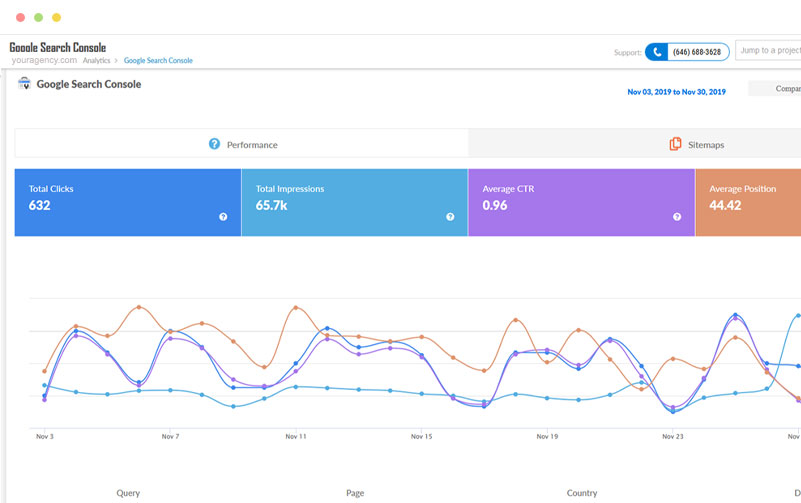Click the youragency.com breadcrumb
Screen dimensions: 801x503
tap(44, 60)
